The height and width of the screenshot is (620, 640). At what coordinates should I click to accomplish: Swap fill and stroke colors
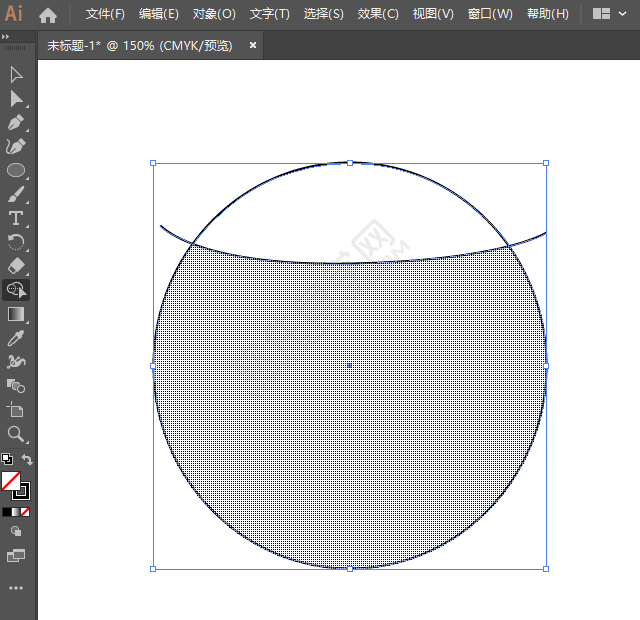(27, 460)
